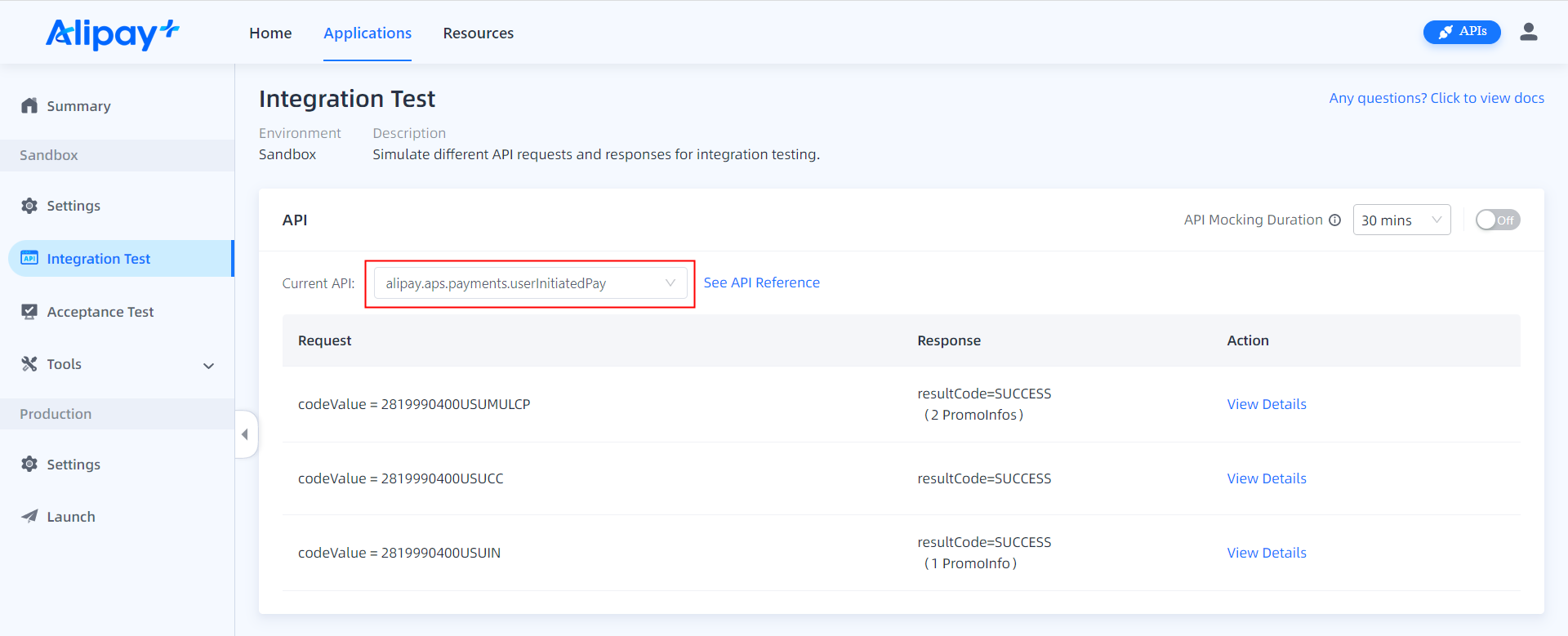Switch to the Resources tab
This screenshot has height=636, width=1568.
click(x=478, y=33)
